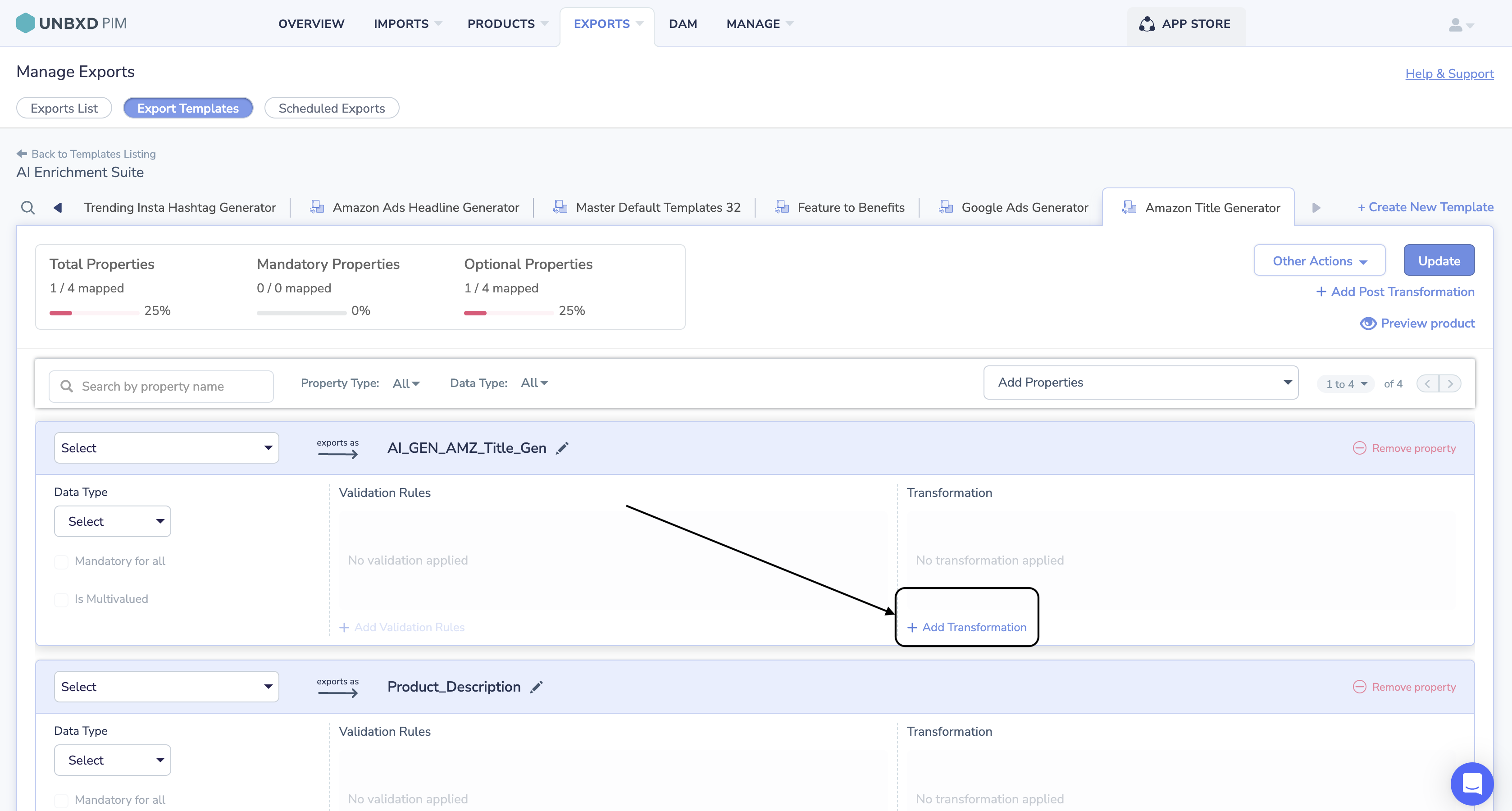Viewport: 1512px width, 811px height.
Task: Click the Update button
Action: [1439, 260]
